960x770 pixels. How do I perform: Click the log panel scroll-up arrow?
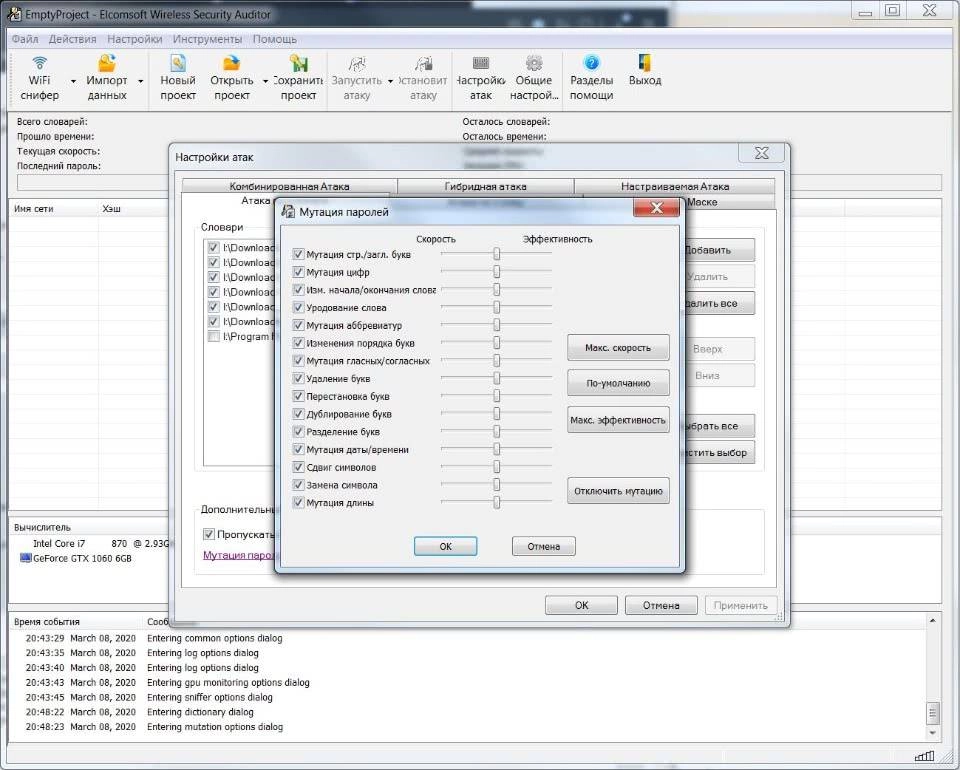click(x=932, y=621)
